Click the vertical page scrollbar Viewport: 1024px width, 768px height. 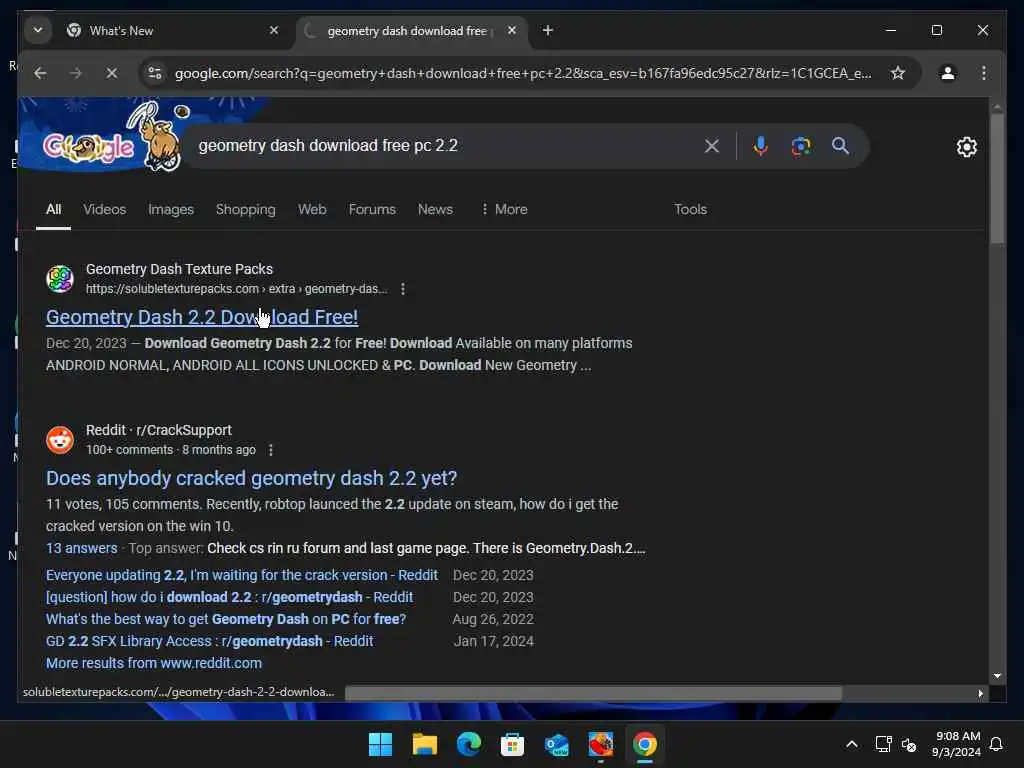(997, 180)
